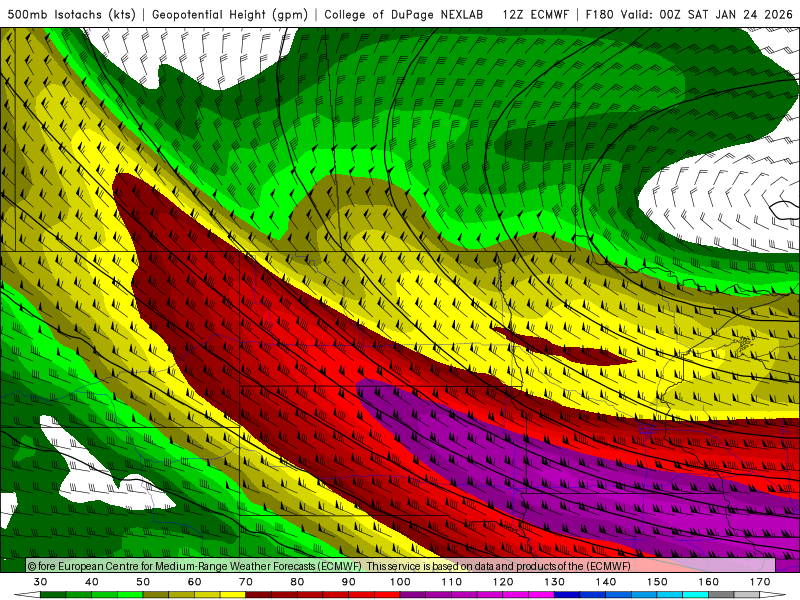The height and width of the screenshot is (600, 800).
Task: Pick the bright lime green 45-50 kt swatch
Action: (x=130, y=595)
